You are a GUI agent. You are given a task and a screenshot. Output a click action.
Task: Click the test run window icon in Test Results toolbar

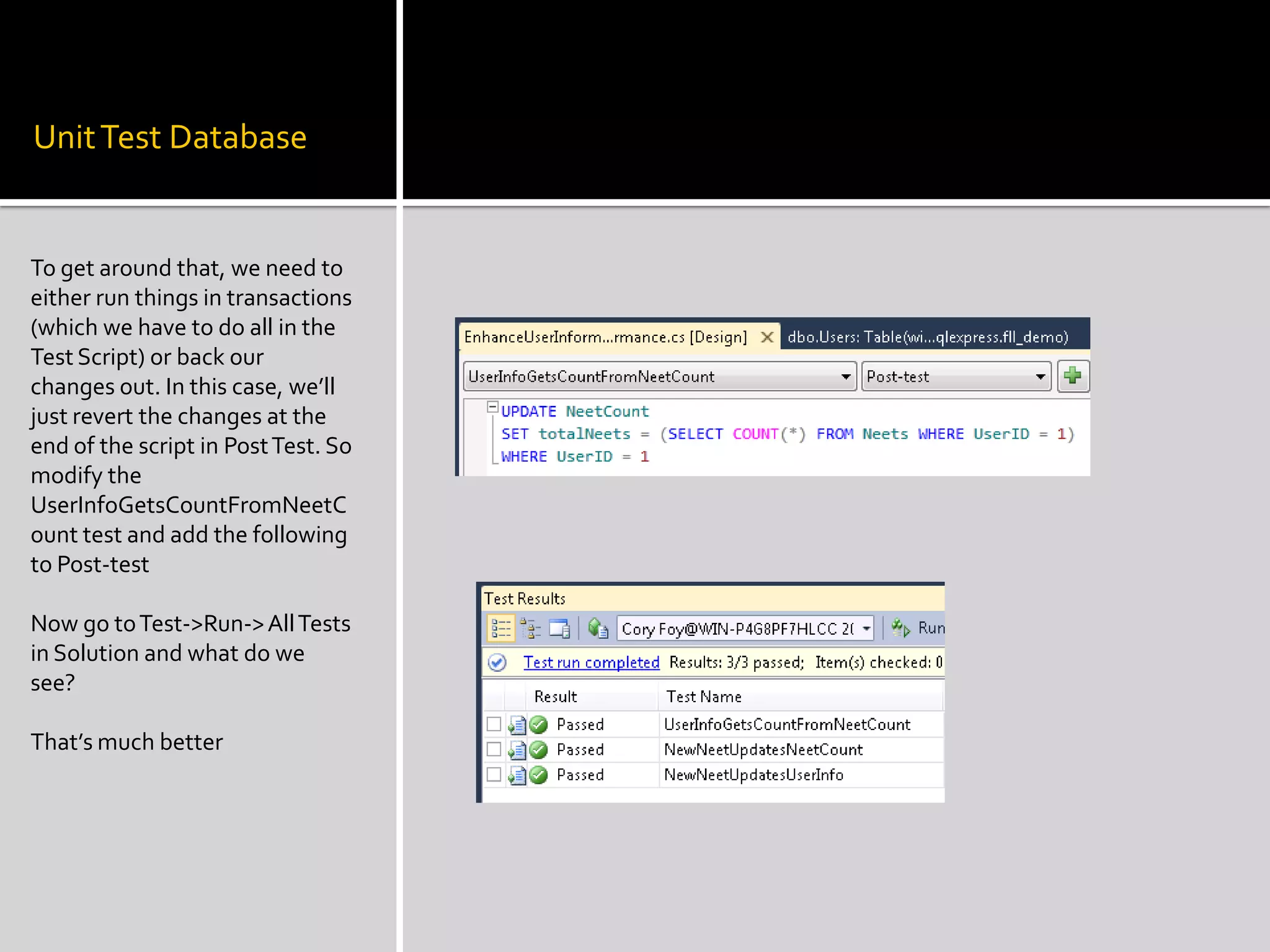point(560,628)
